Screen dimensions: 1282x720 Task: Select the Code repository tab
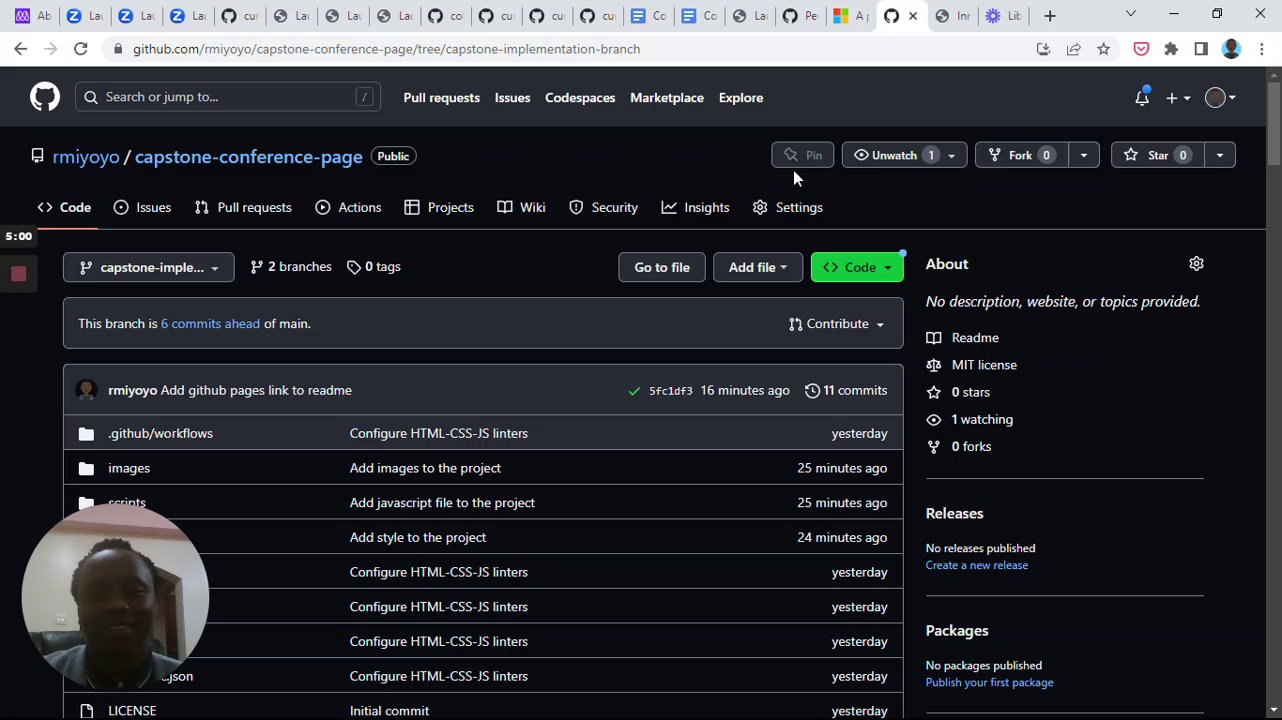(x=65, y=207)
